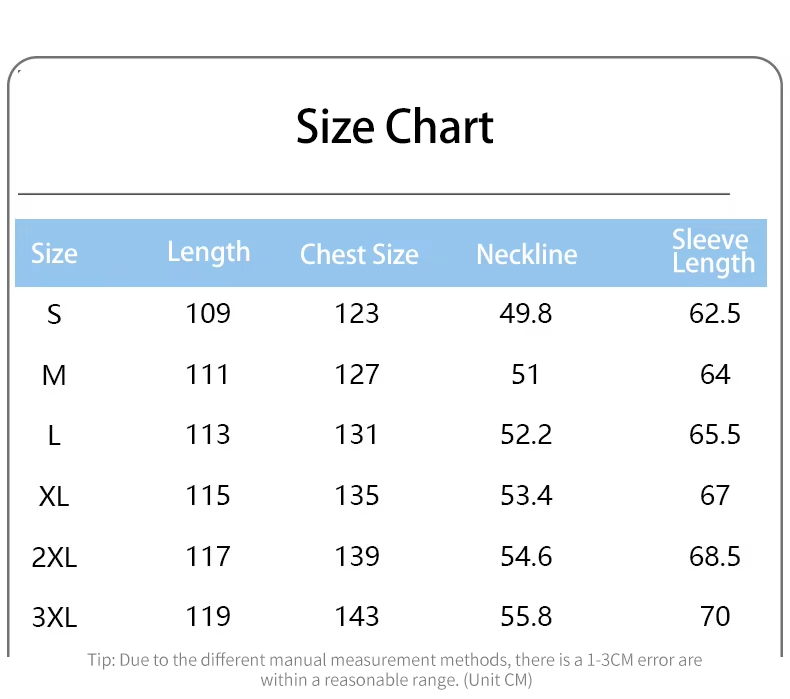Select the L size row label
This screenshot has height=699, width=790.
click(54, 435)
